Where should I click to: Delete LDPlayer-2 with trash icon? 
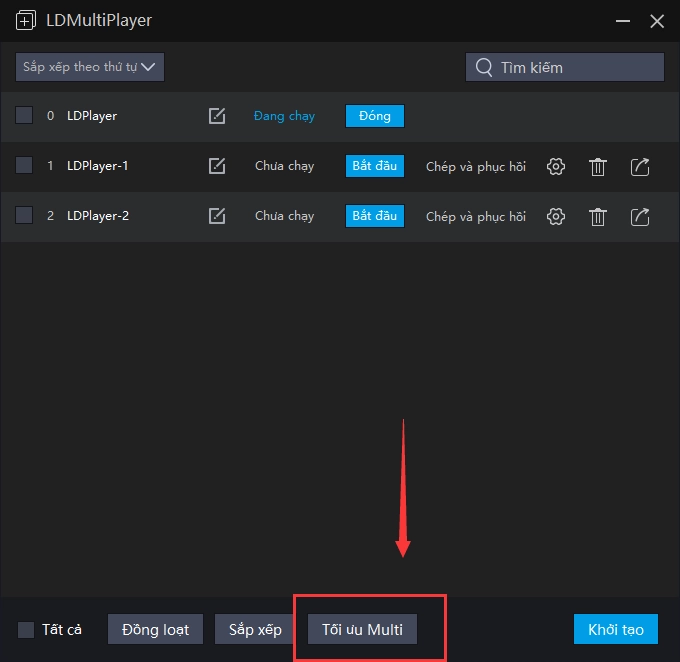pos(598,217)
